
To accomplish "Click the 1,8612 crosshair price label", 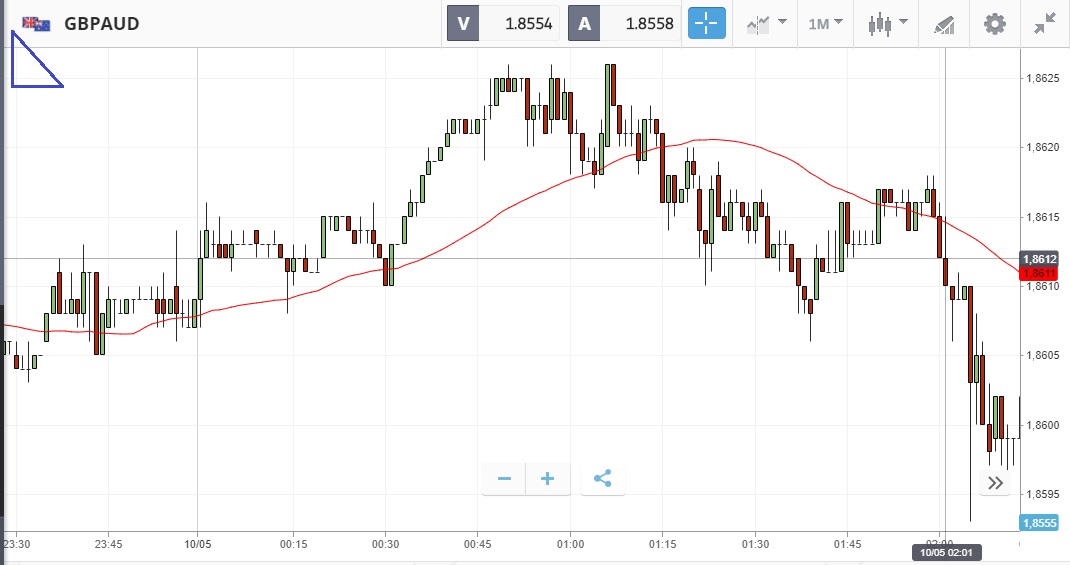I will tap(1039, 259).
